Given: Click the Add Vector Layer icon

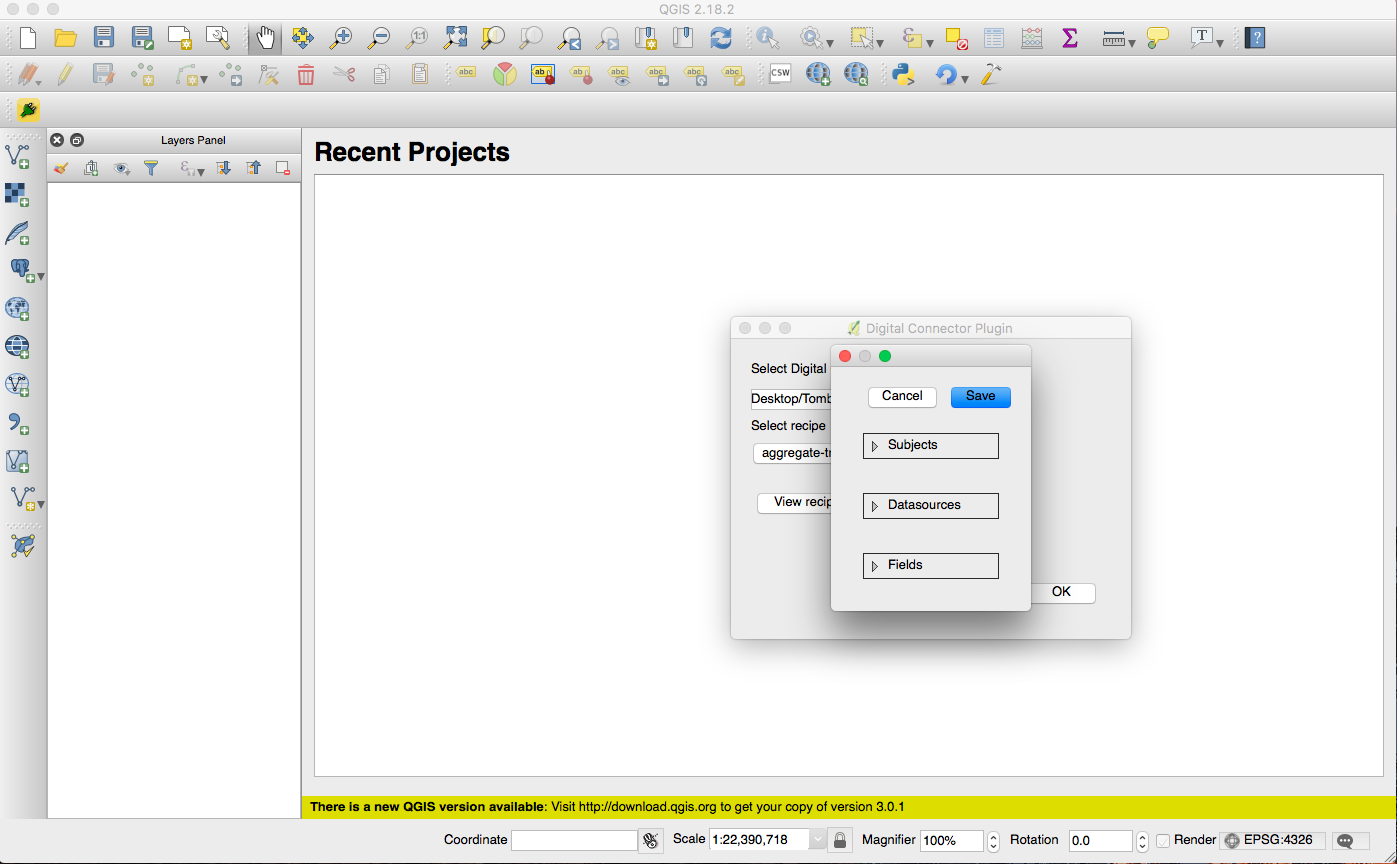Looking at the screenshot, I should click(x=18, y=155).
